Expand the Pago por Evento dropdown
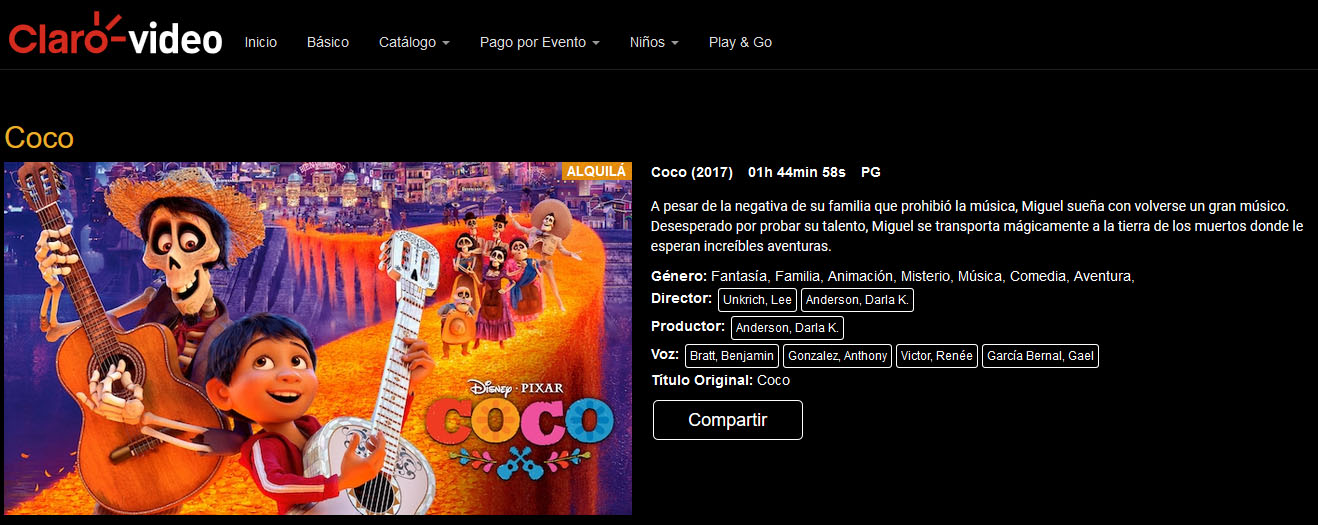Screen dimensions: 1318x525 coord(540,42)
